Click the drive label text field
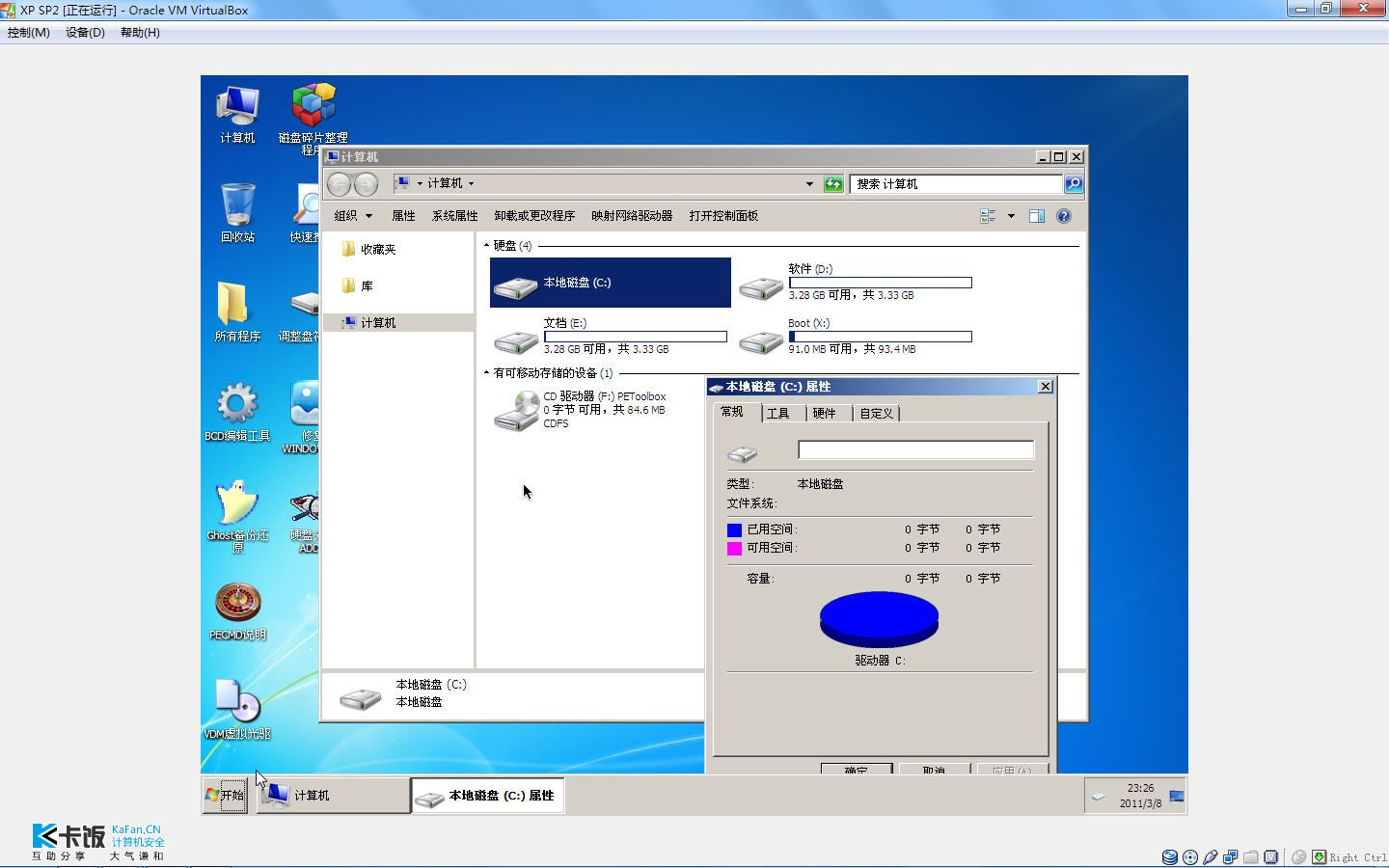1389x868 pixels. pyautogui.click(x=915, y=450)
